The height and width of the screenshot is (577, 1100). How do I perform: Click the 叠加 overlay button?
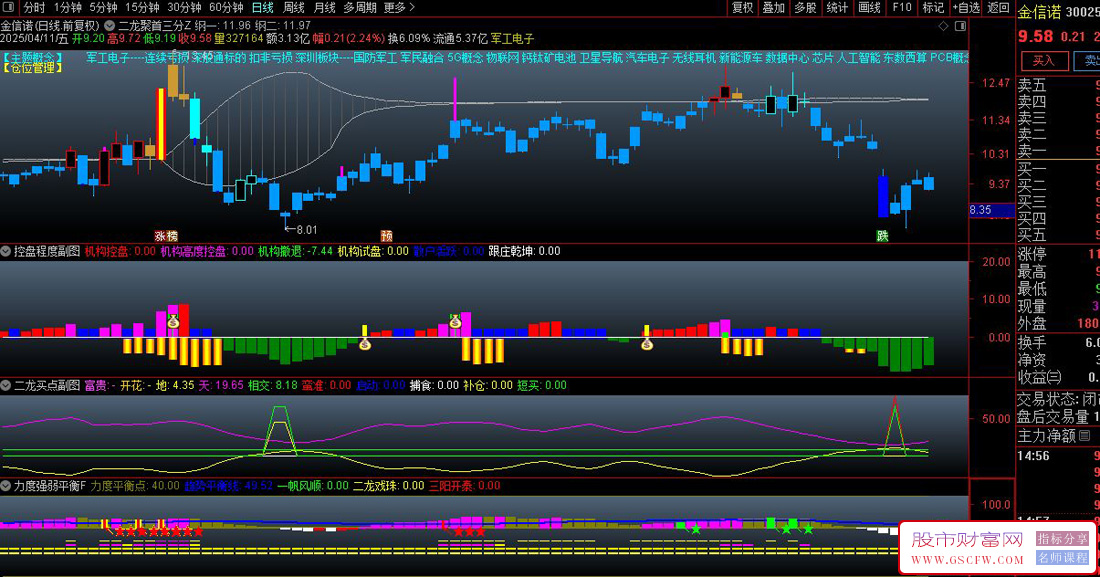point(774,8)
